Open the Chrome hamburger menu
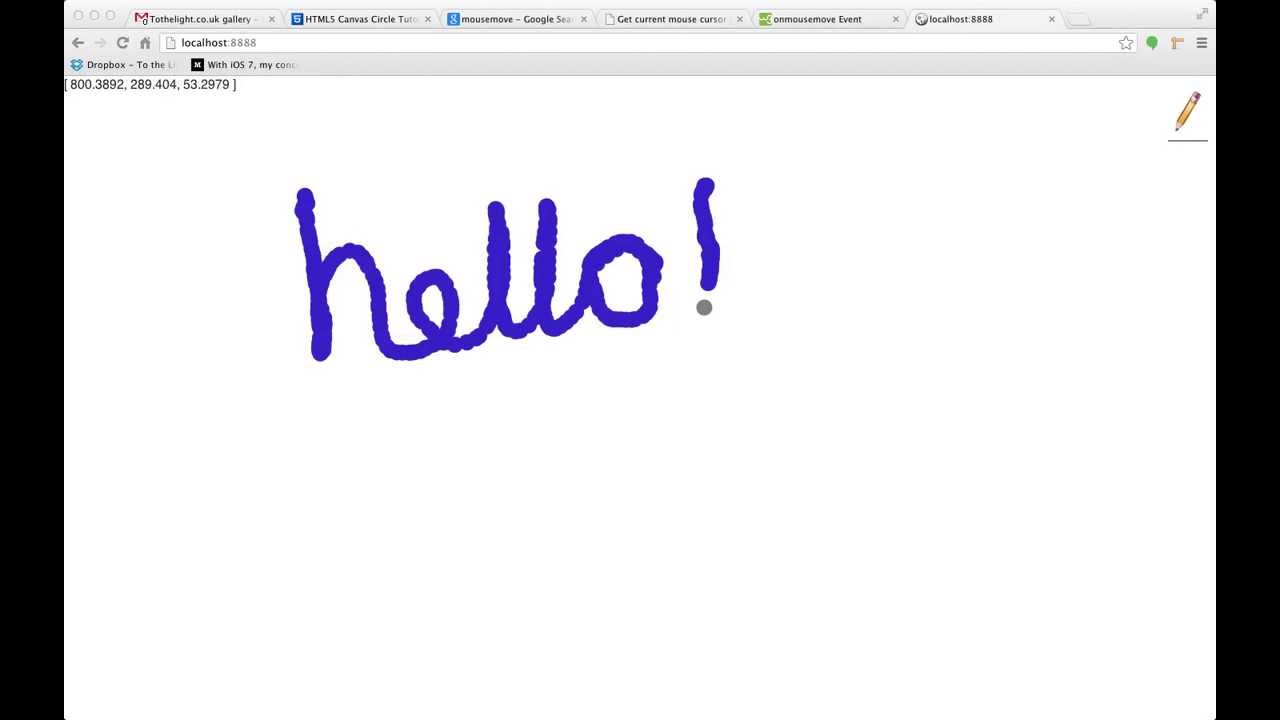The width and height of the screenshot is (1280, 720). (1201, 42)
